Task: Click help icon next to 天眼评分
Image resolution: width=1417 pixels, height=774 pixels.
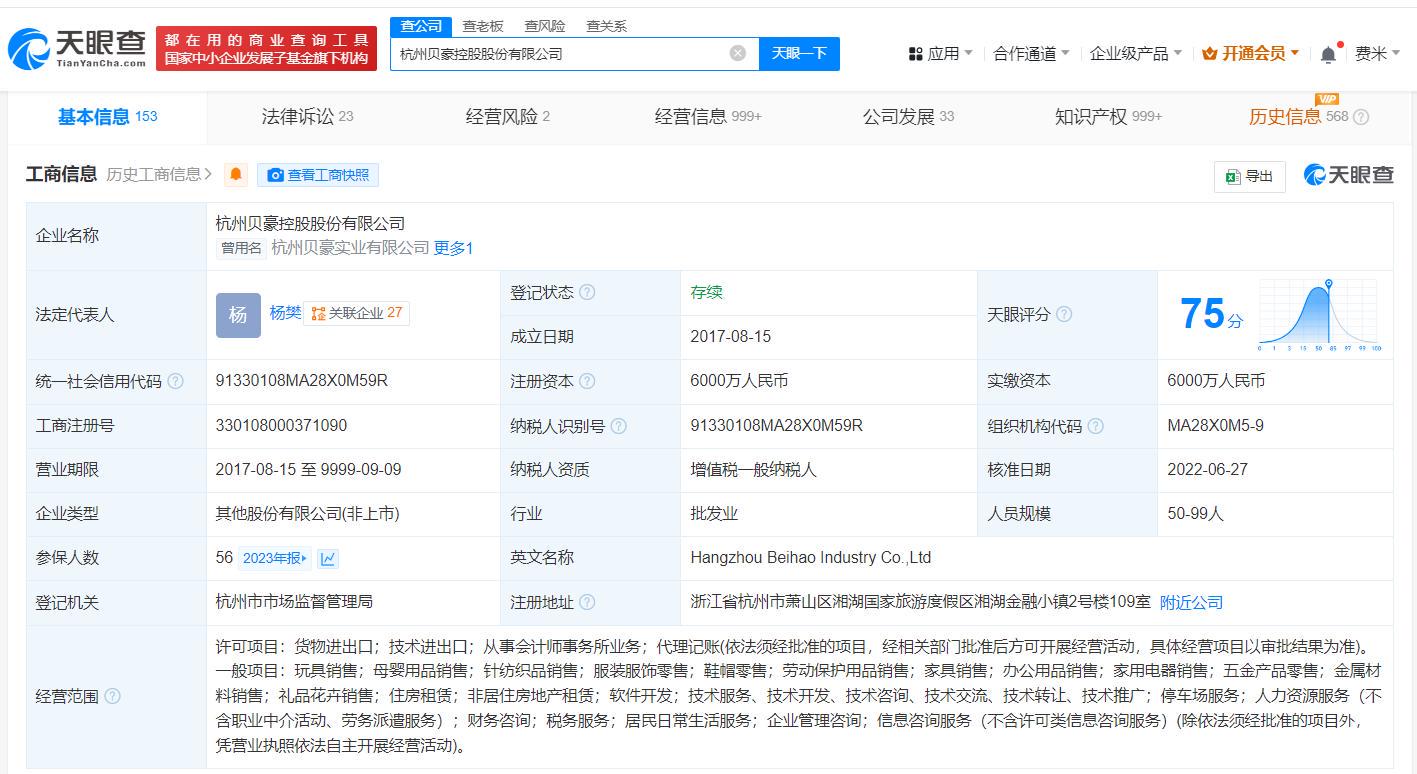Action: click(x=1064, y=314)
